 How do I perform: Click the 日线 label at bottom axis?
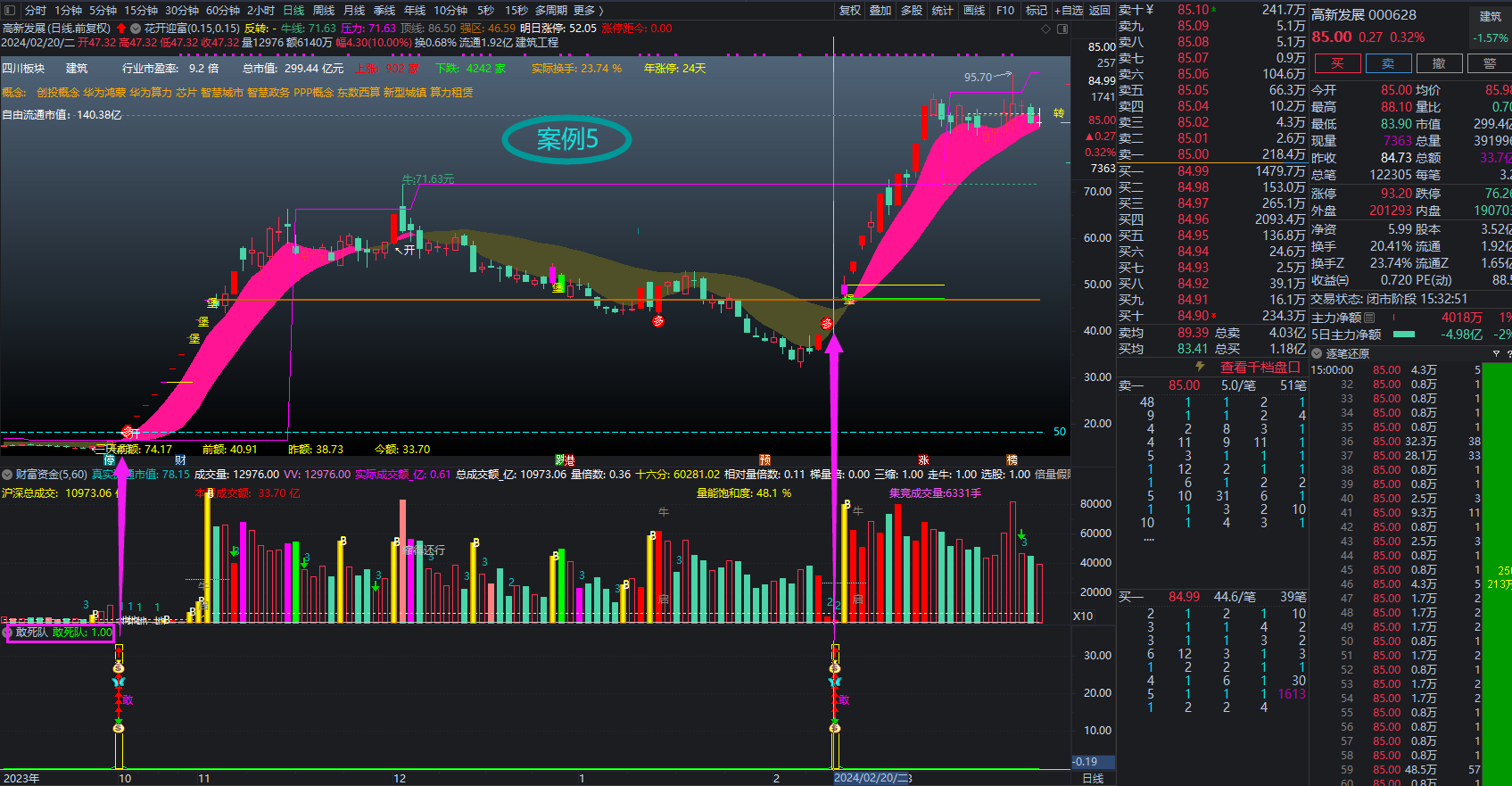(x=1093, y=779)
